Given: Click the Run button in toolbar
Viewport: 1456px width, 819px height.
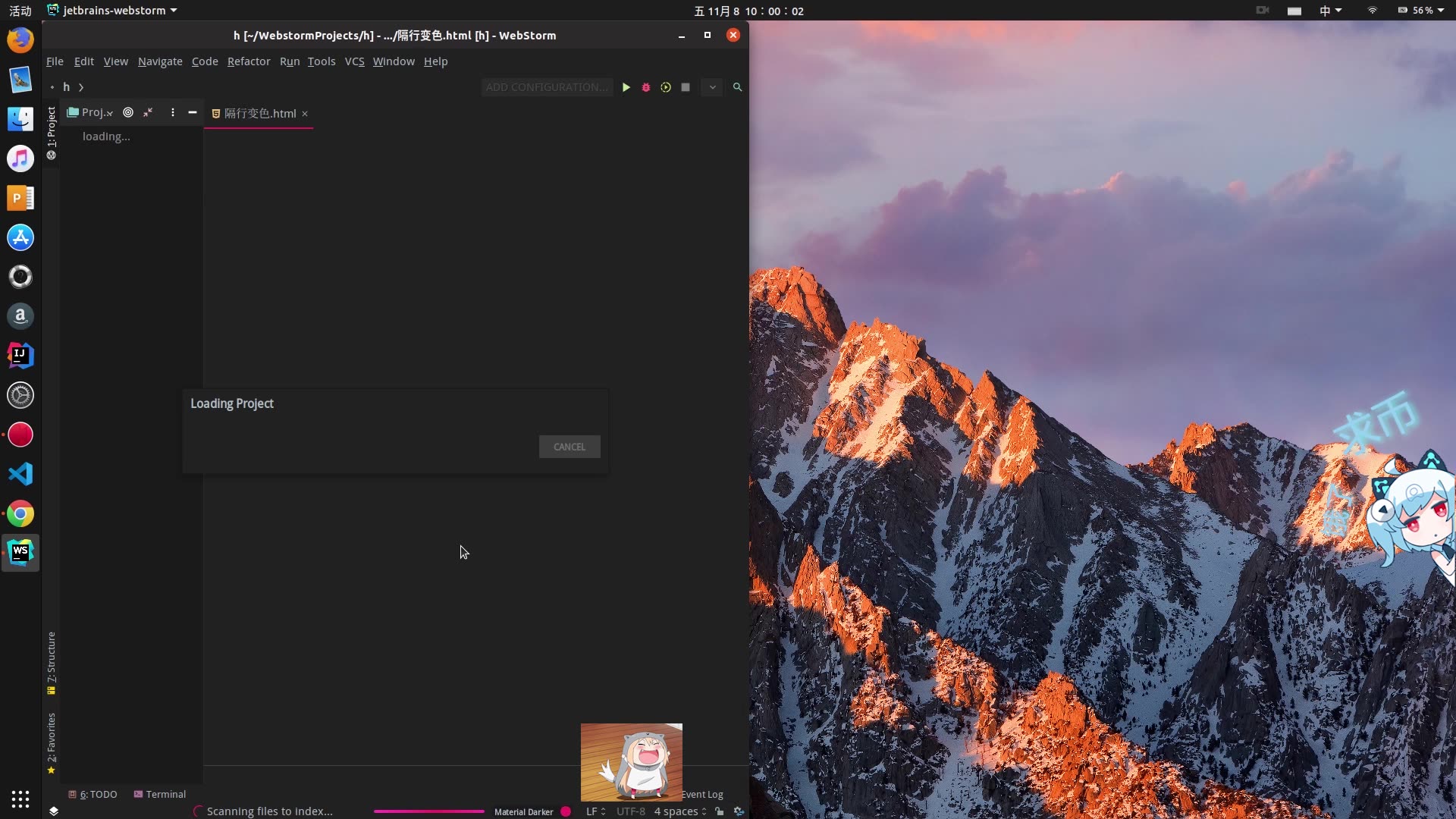Looking at the screenshot, I should pyautogui.click(x=625, y=87).
